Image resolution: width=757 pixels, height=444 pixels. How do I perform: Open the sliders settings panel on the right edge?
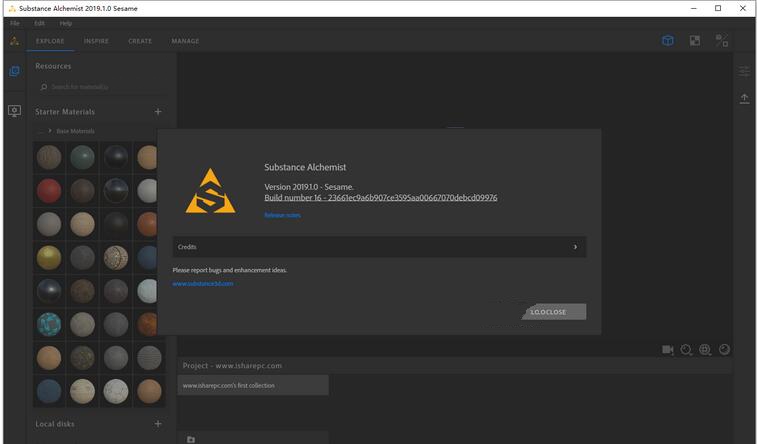[x=744, y=71]
